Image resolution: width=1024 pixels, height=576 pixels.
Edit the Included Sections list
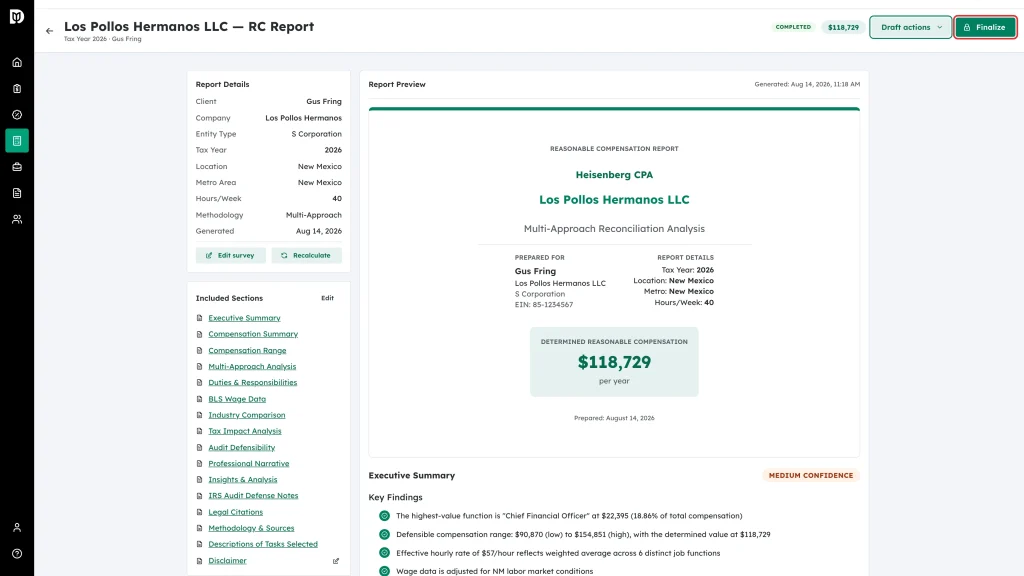tap(327, 298)
